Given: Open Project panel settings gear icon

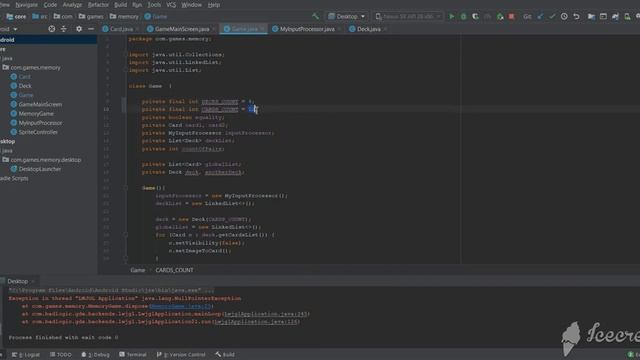Looking at the screenshot, I should [79, 29].
